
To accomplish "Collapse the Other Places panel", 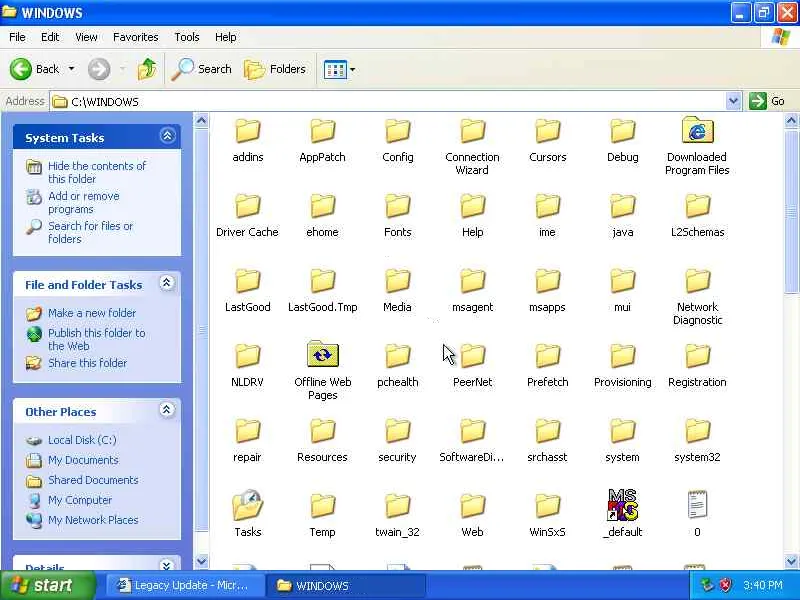I will point(166,410).
